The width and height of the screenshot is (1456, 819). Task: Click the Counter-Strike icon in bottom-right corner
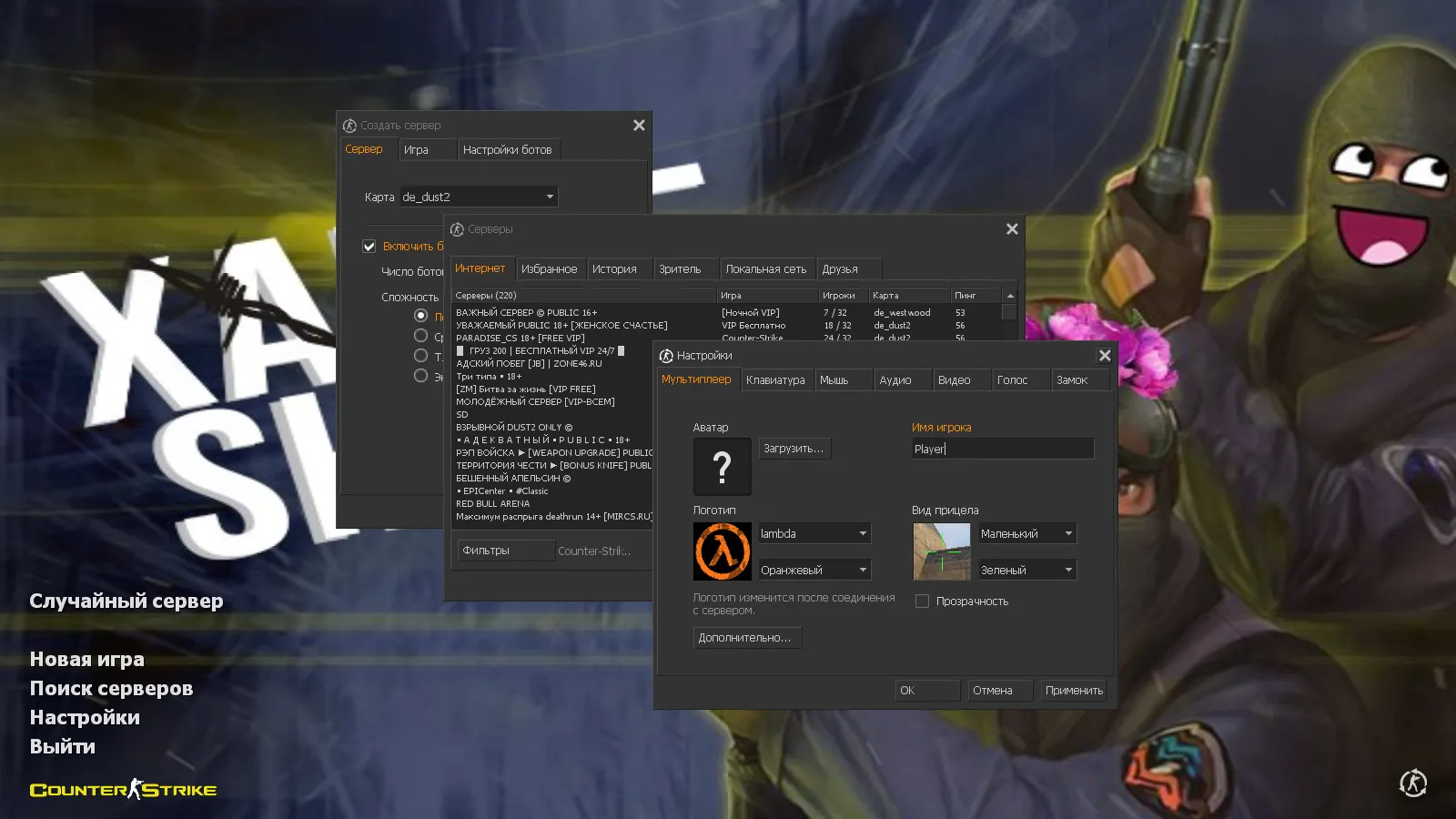pyautogui.click(x=1412, y=783)
